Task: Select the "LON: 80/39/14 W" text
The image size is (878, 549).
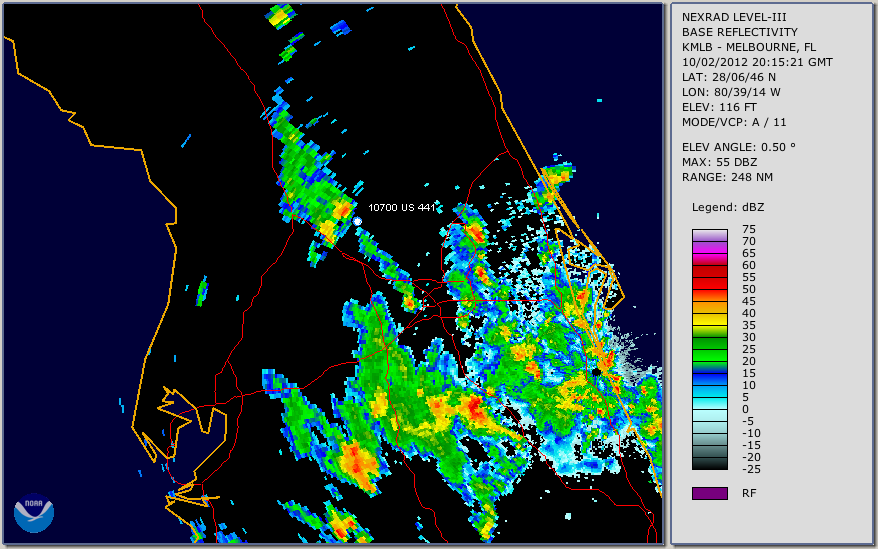Action: point(731,92)
